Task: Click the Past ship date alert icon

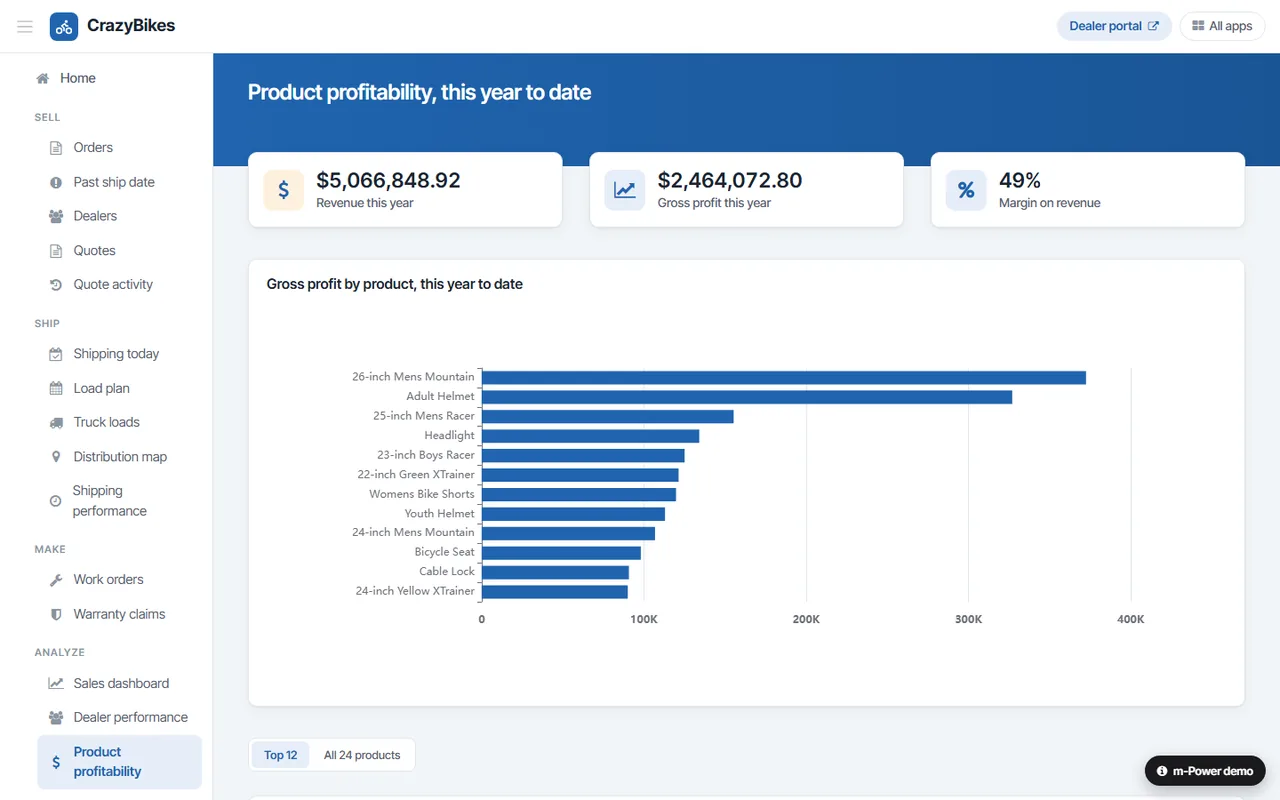Action: (x=56, y=182)
